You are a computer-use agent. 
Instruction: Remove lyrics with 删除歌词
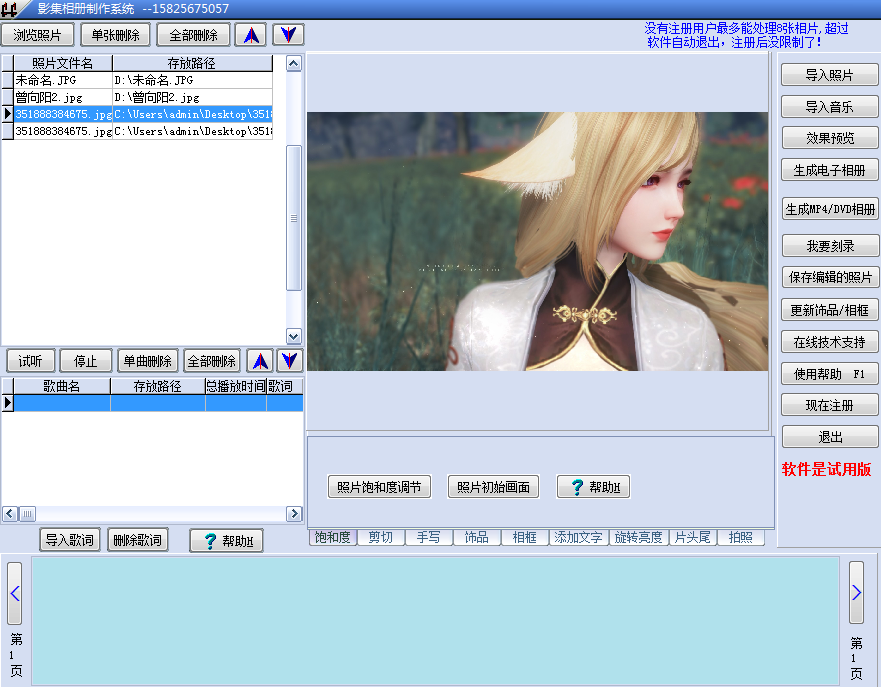pos(138,540)
